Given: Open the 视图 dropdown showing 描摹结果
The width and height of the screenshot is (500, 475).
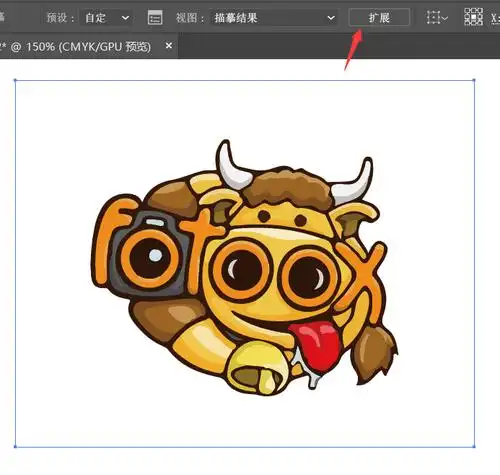Looking at the screenshot, I should coord(274,18).
